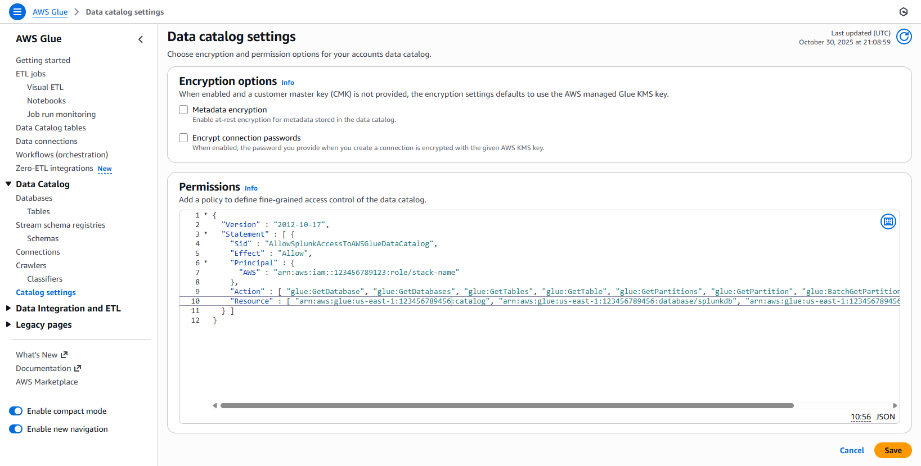Image resolution: width=921 pixels, height=466 pixels.
Task: Enable Metadata encryption checkbox
Action: pyautogui.click(x=183, y=109)
